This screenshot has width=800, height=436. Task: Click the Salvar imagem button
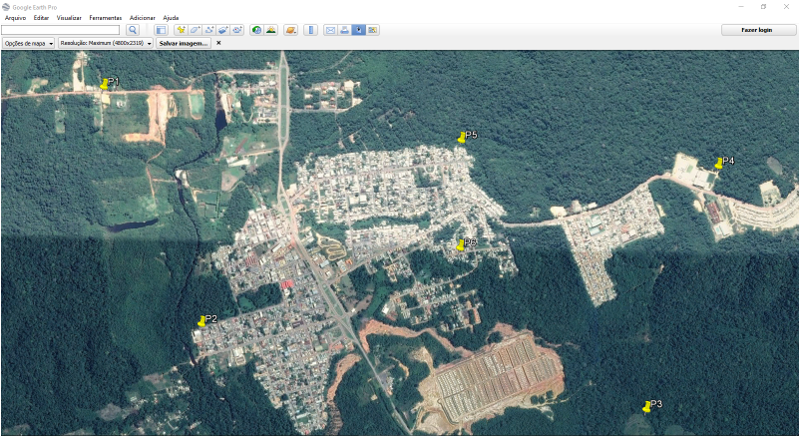tap(183, 44)
